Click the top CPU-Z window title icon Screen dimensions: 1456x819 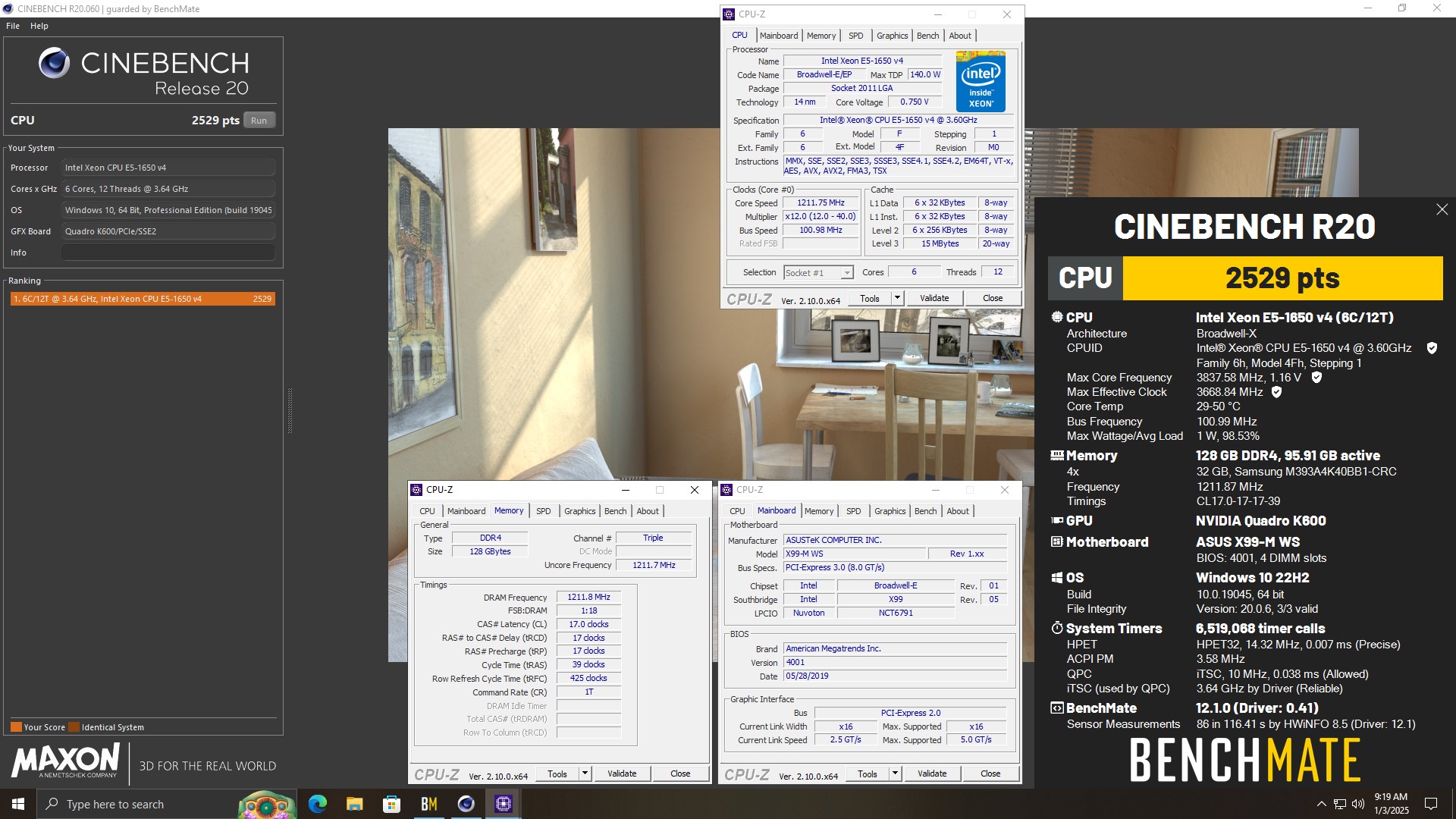point(729,14)
